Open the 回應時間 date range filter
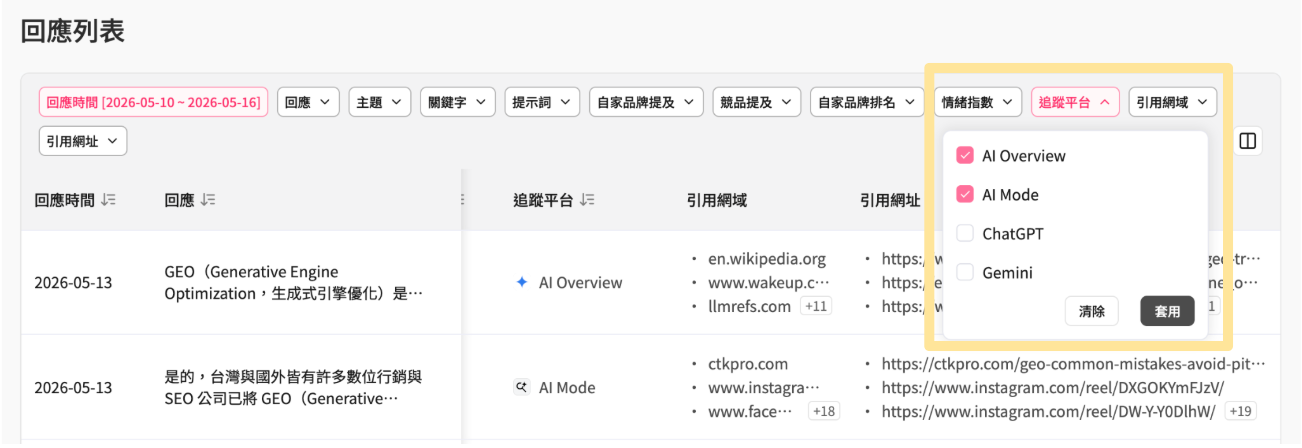1302x448 pixels. click(154, 102)
